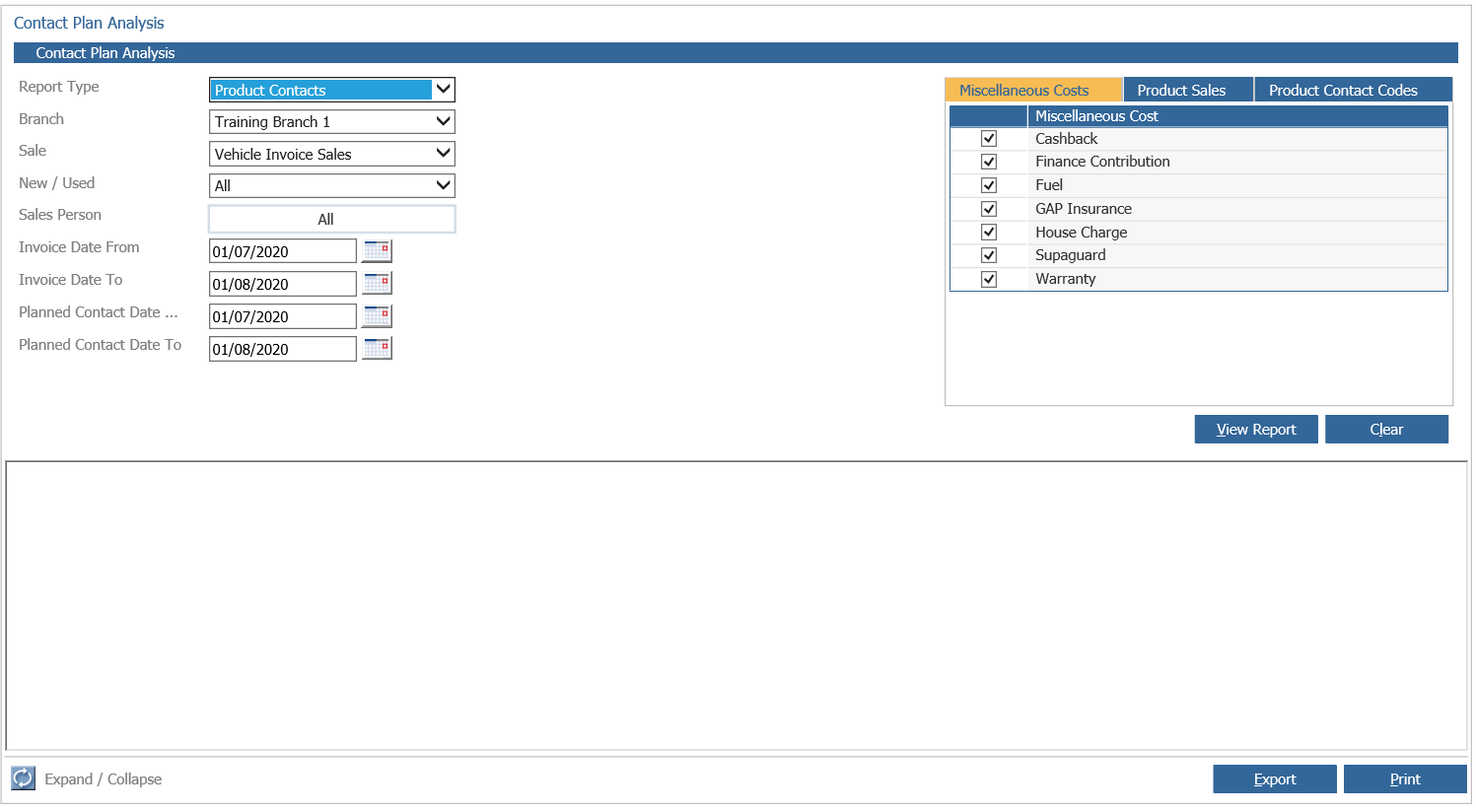Switch to the Miscellaneous Costs tab
Image resolution: width=1476 pixels, height=812 pixels.
point(1033,90)
